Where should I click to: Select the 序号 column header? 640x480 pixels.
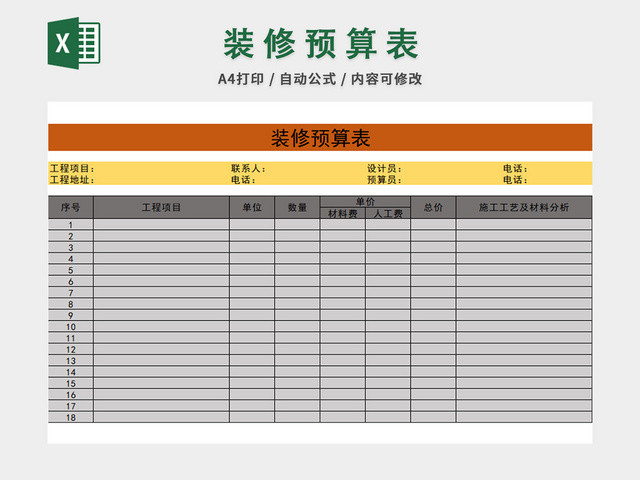point(71,207)
